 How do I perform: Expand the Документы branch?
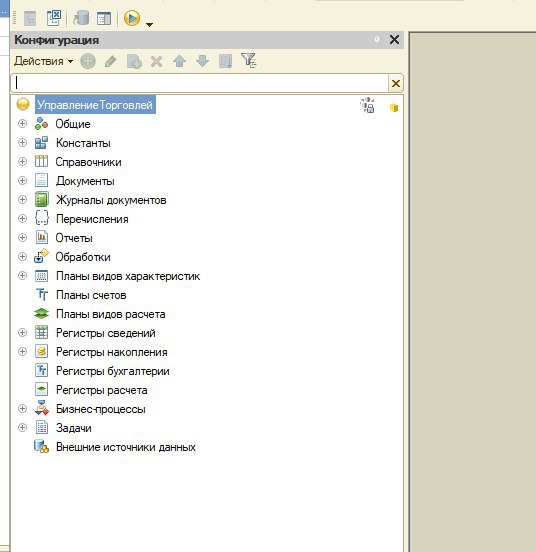coord(22,181)
